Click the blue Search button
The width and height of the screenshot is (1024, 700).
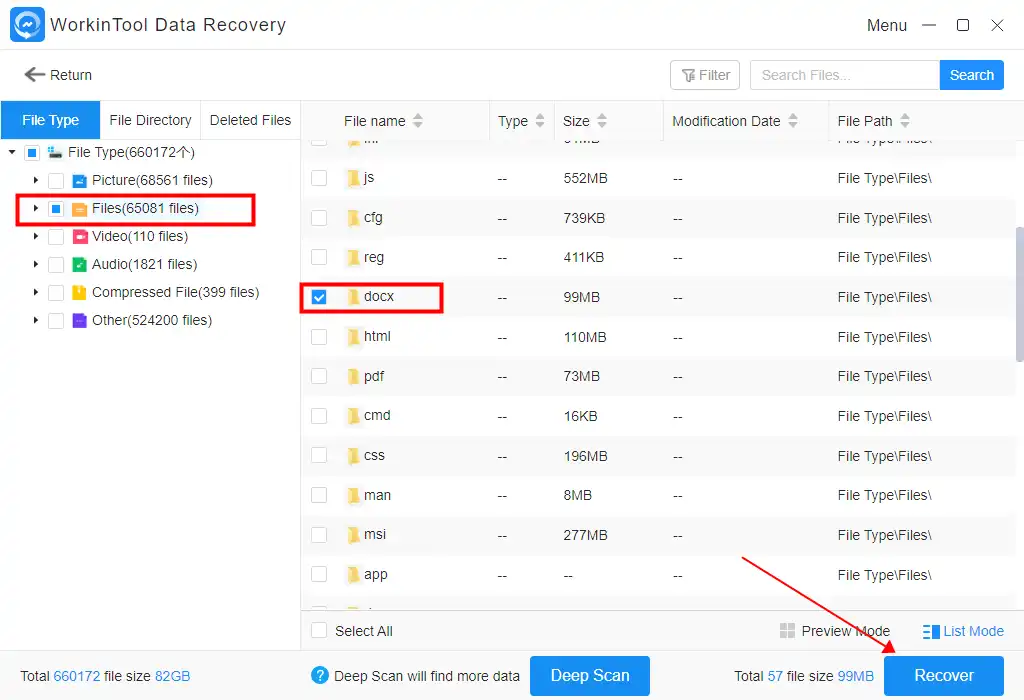(971, 75)
